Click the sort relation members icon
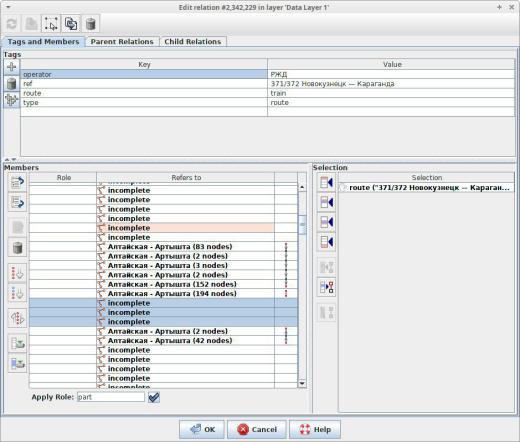Image resolution: width=520 pixels, height=442 pixels. coord(17,272)
